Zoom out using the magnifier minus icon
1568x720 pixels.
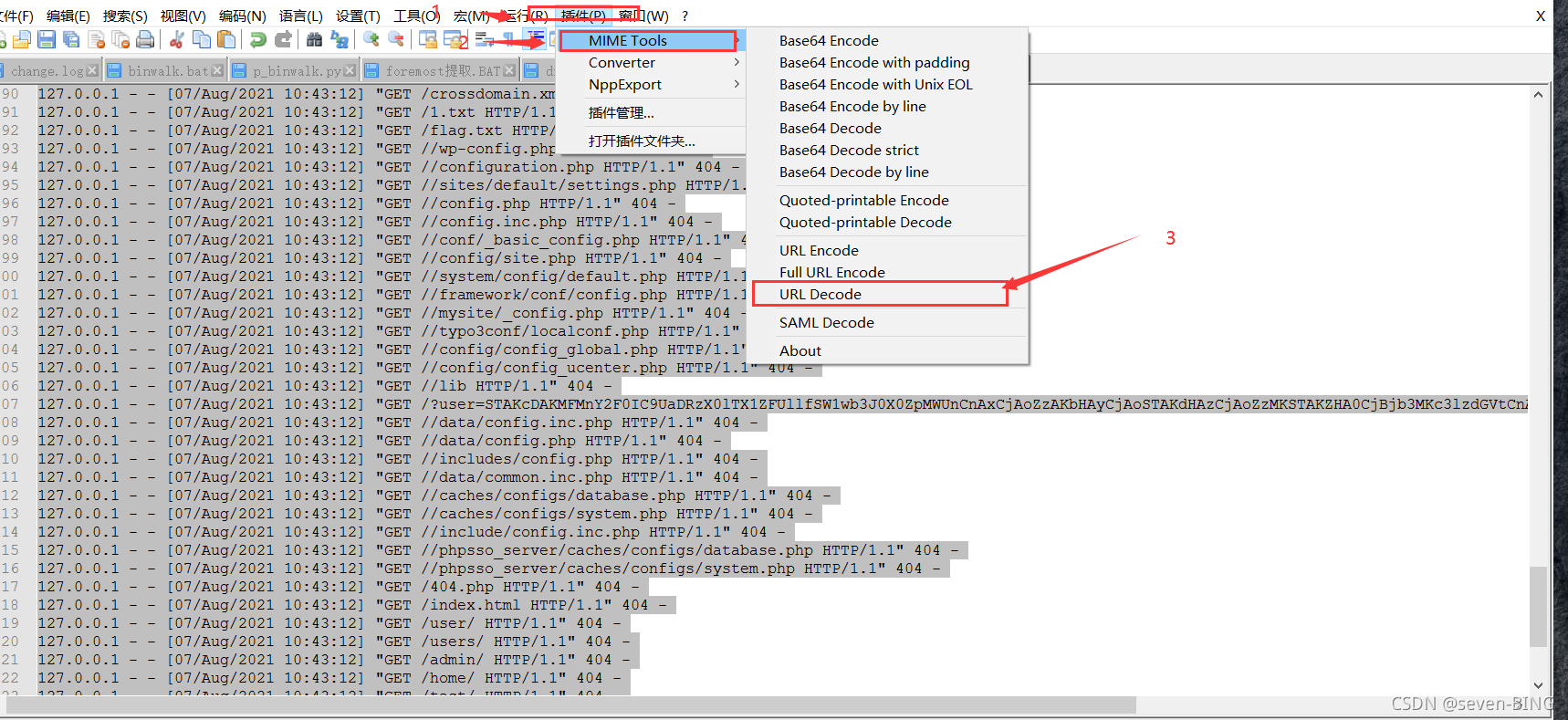pos(396,39)
